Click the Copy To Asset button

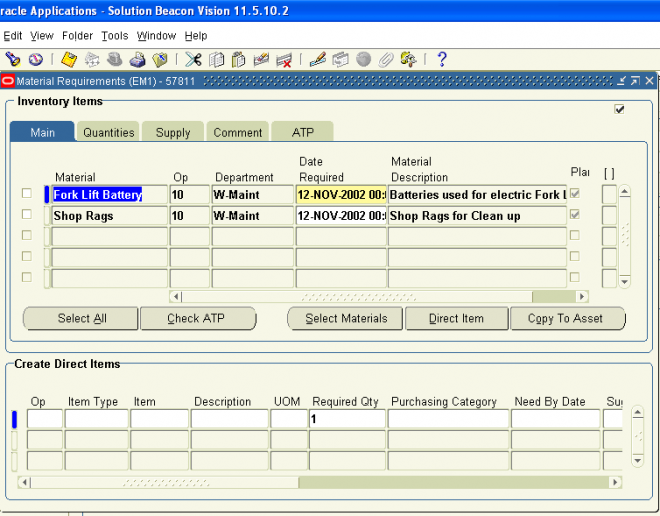coord(567,319)
